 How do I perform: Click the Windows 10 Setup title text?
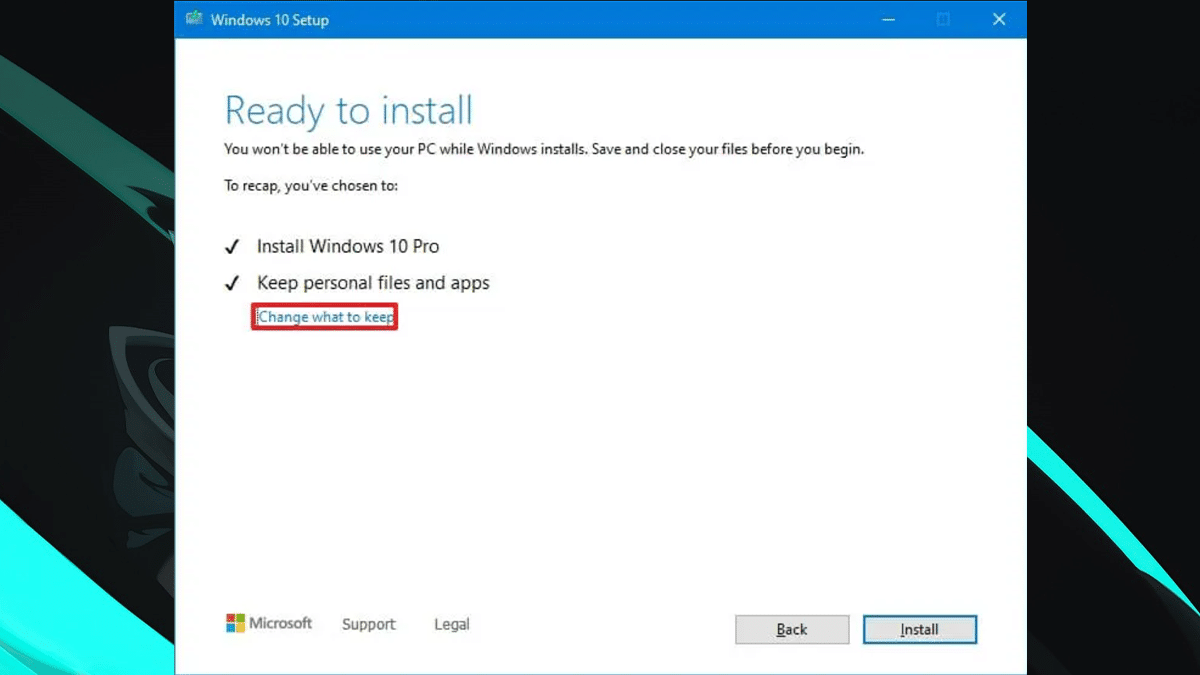tap(269, 20)
